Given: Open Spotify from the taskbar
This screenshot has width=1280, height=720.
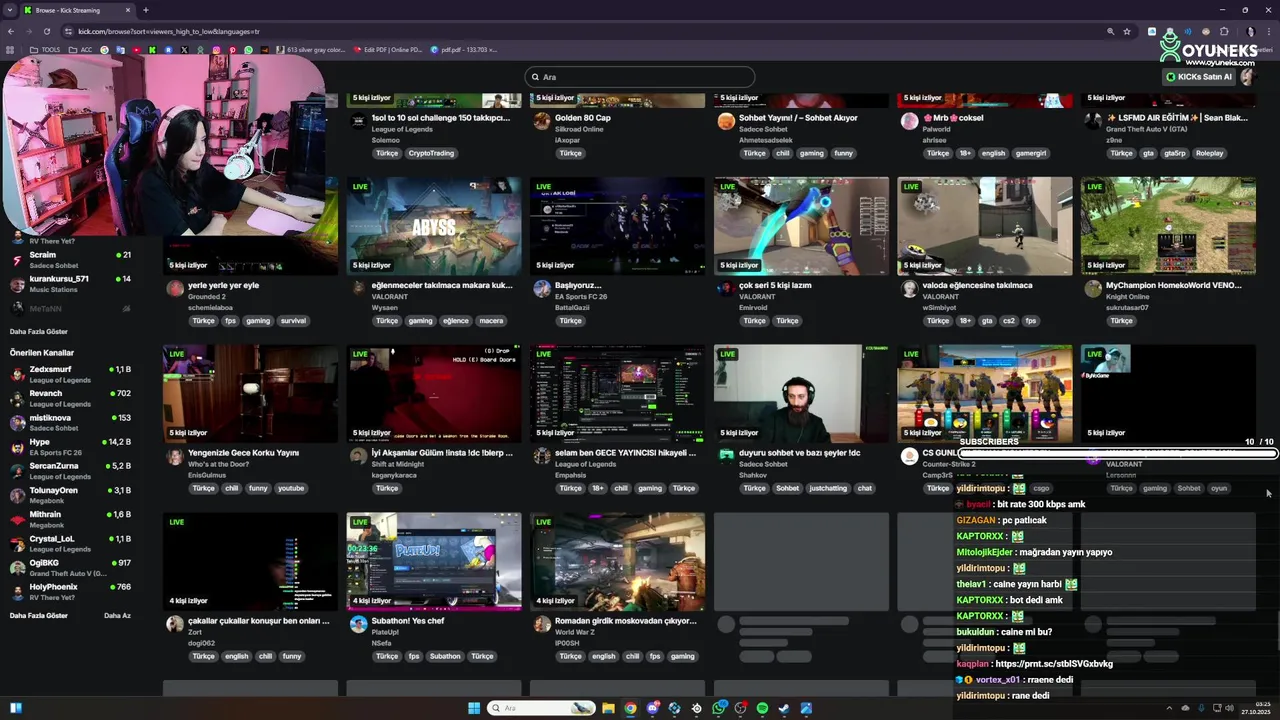Looking at the screenshot, I should click(x=762, y=708).
